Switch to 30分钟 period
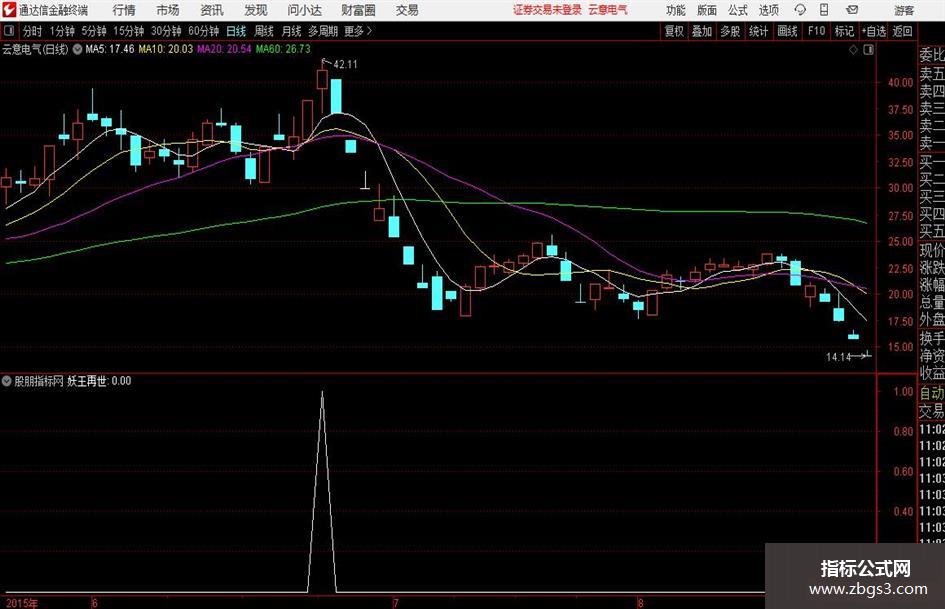 (x=166, y=31)
